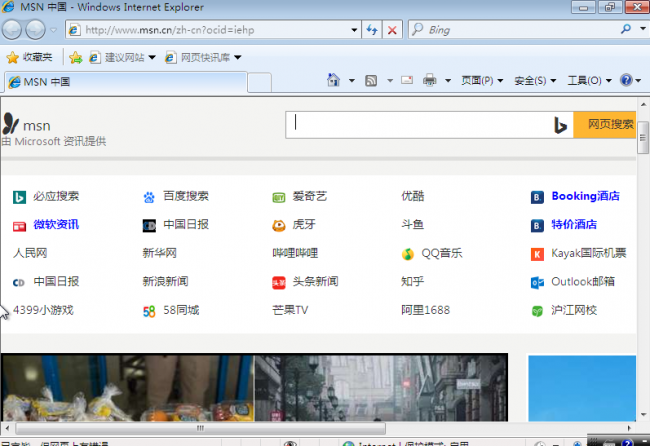Open the 知乎 link

412,282
